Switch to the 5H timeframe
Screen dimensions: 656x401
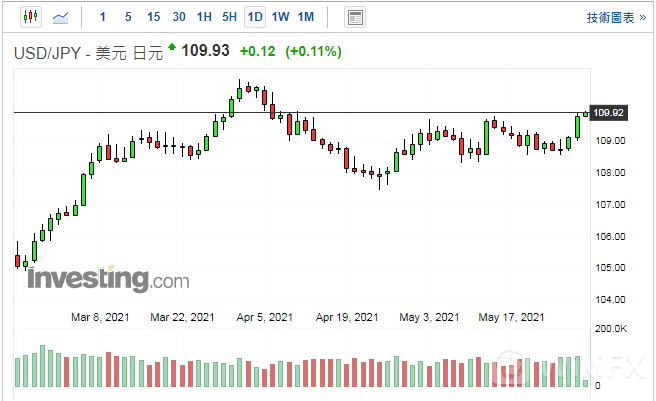[230, 17]
